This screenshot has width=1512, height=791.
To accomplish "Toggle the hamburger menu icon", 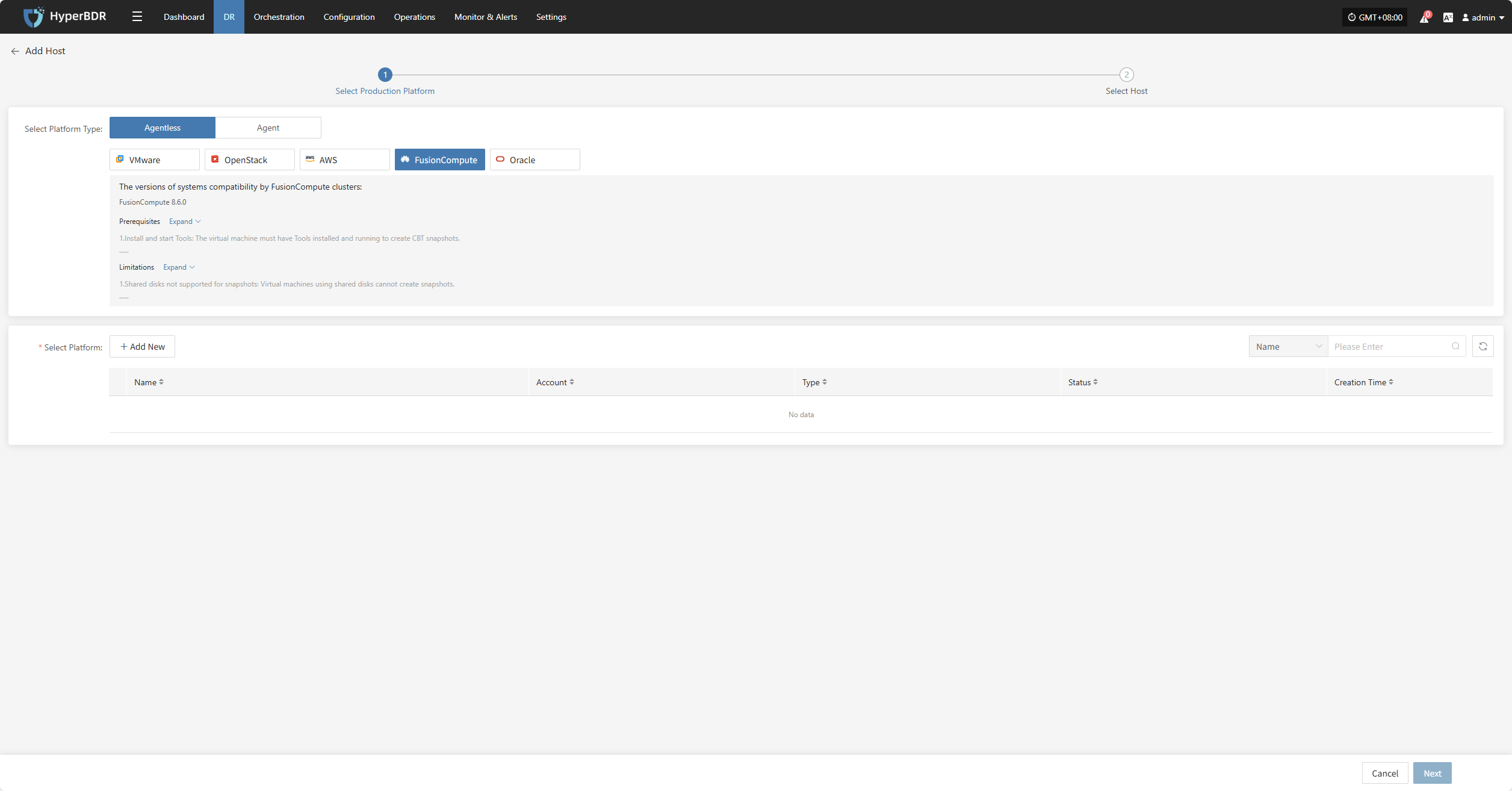I will [137, 17].
